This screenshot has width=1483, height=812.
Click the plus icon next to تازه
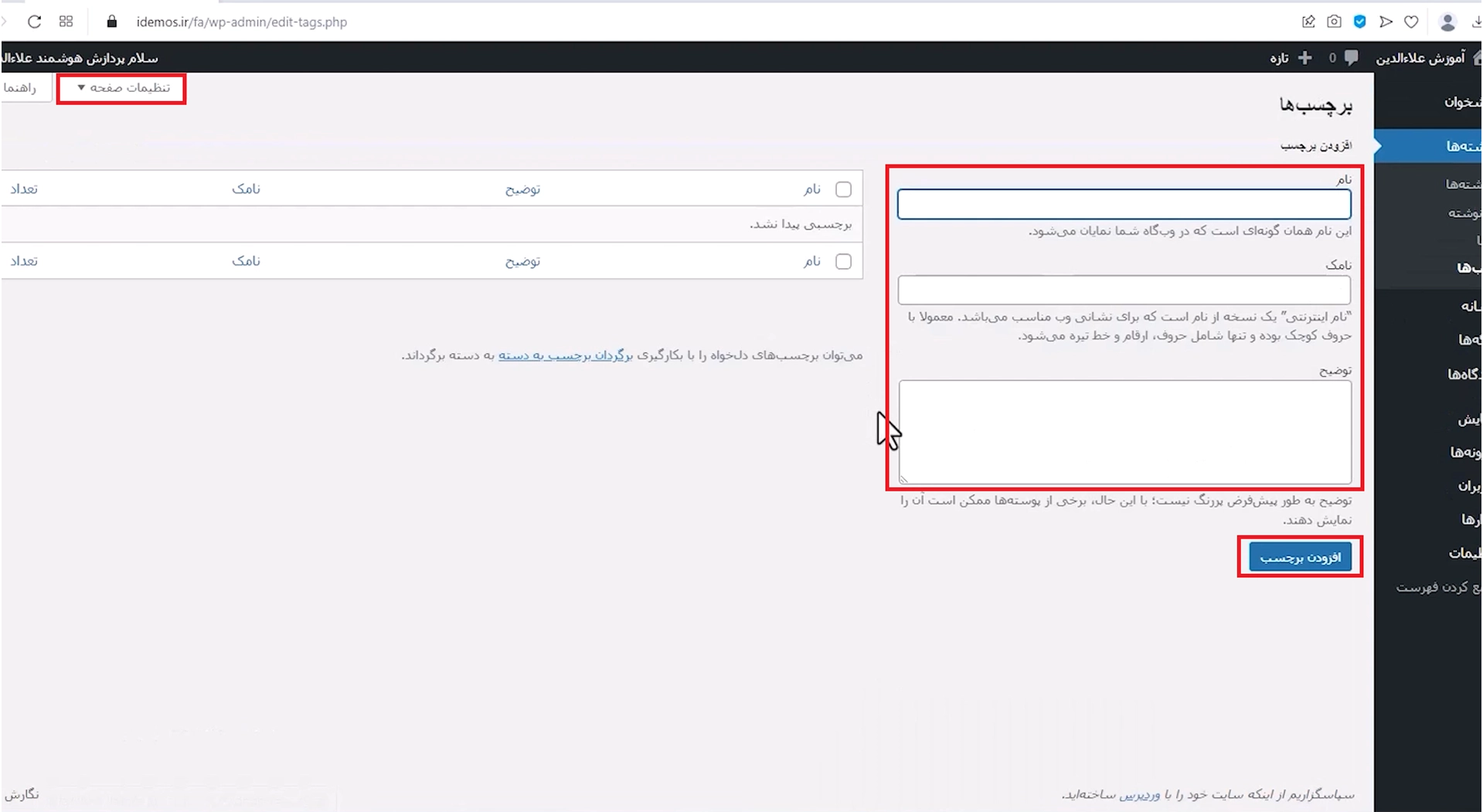point(1305,58)
